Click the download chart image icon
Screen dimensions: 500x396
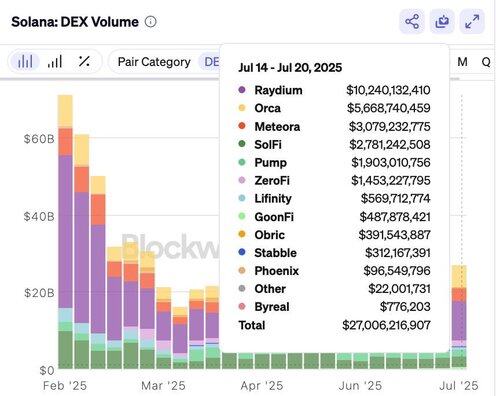pyautogui.click(x=442, y=22)
